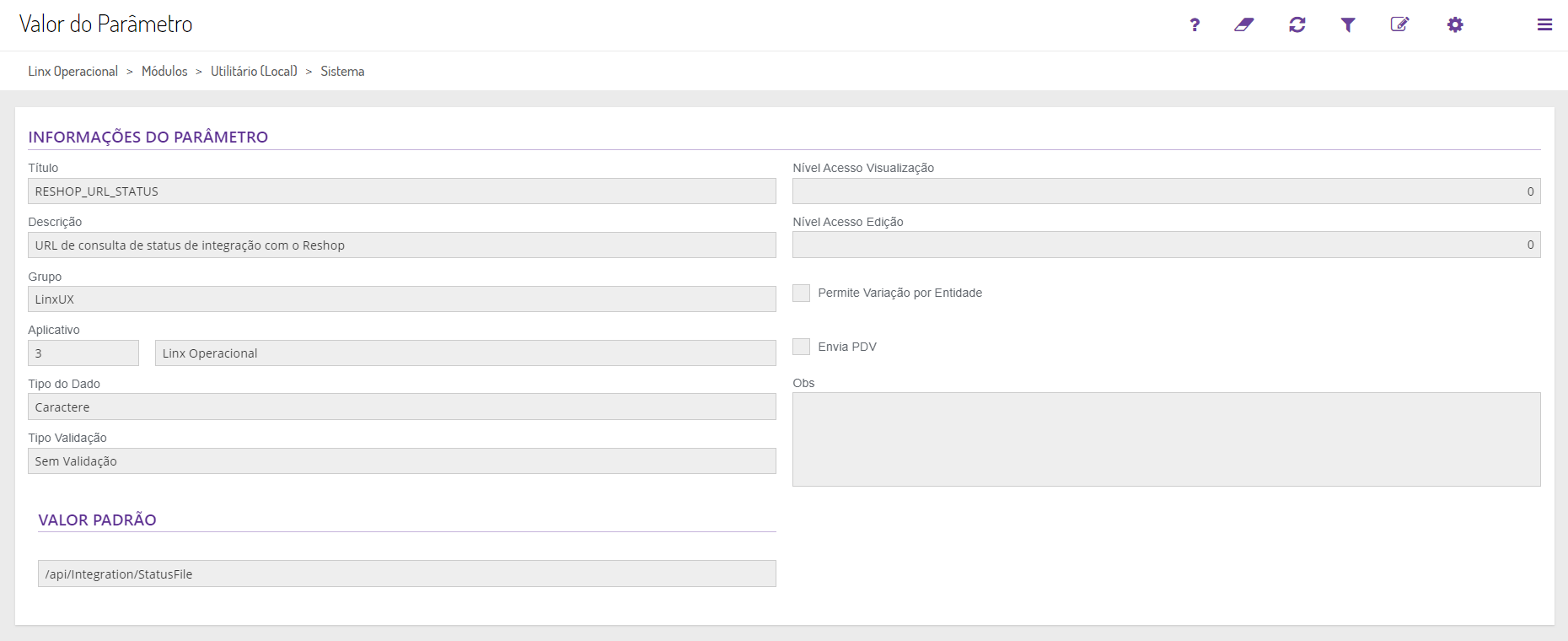Image resolution: width=1568 pixels, height=641 pixels.
Task: Click the Obs text area
Action: pos(1166,439)
